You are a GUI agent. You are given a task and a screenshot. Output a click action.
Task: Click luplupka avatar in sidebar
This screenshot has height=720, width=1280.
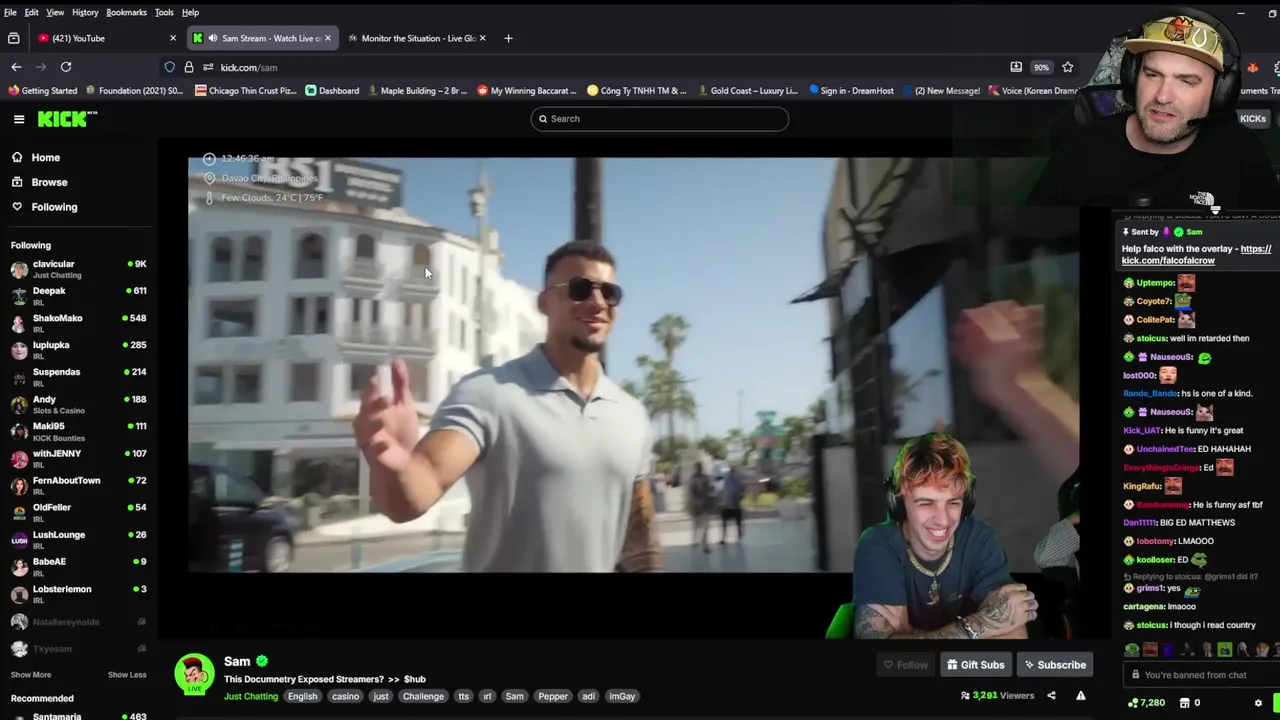tap(19, 350)
